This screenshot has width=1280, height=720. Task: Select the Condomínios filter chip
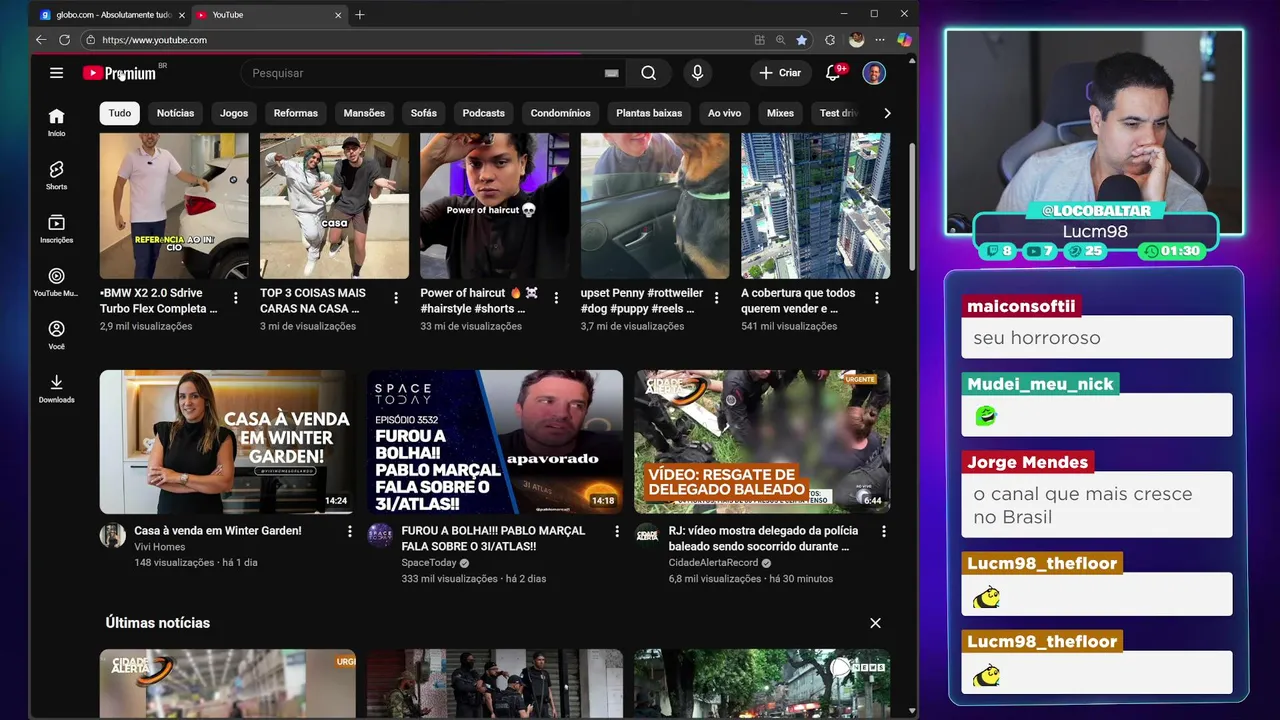(560, 113)
